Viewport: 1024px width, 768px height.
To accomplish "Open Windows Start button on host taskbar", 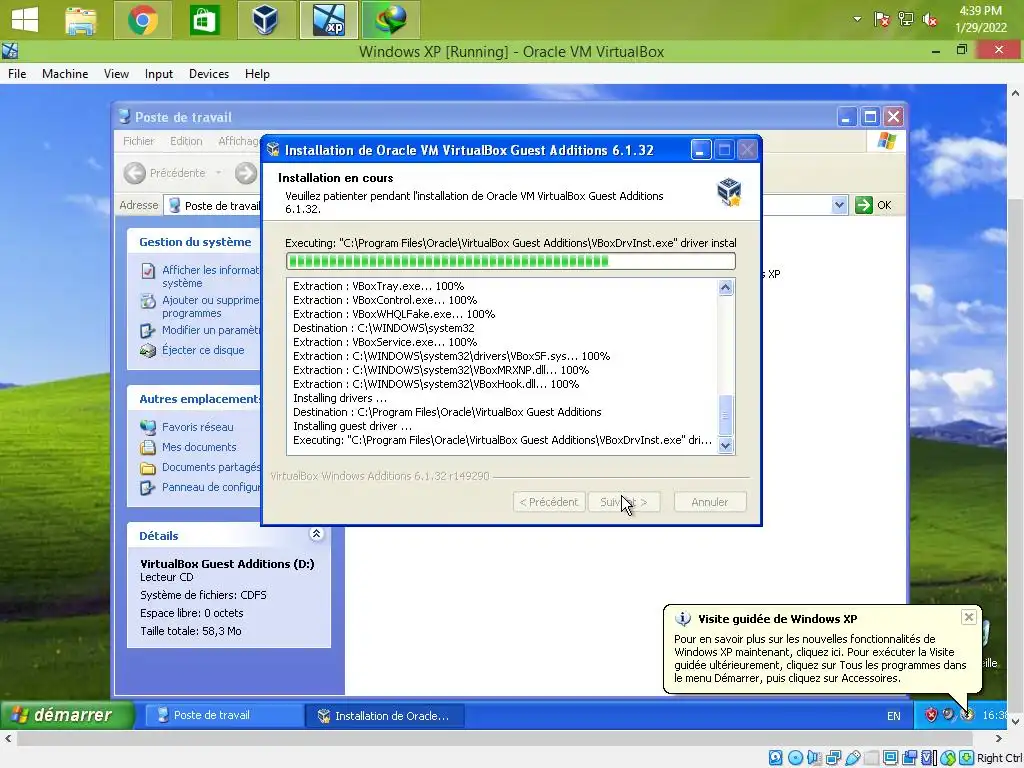I will click(25, 20).
